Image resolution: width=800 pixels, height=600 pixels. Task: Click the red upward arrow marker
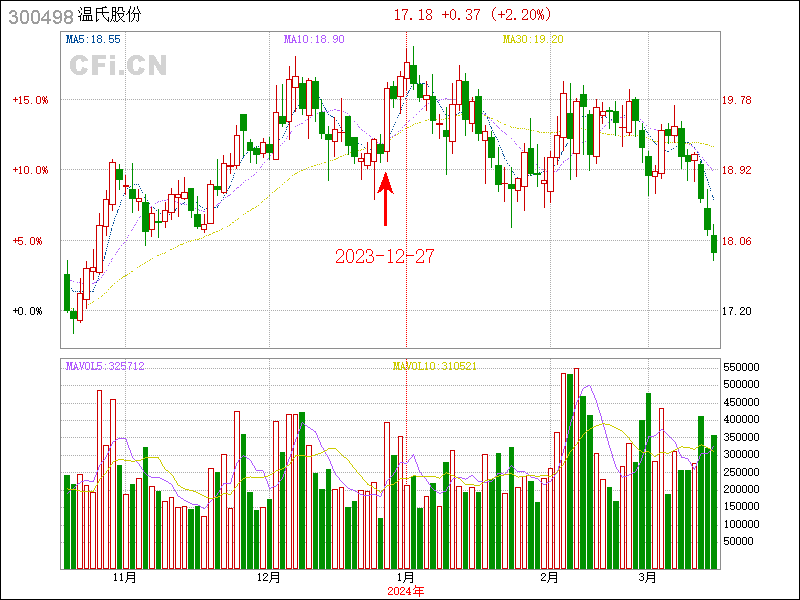point(385,196)
